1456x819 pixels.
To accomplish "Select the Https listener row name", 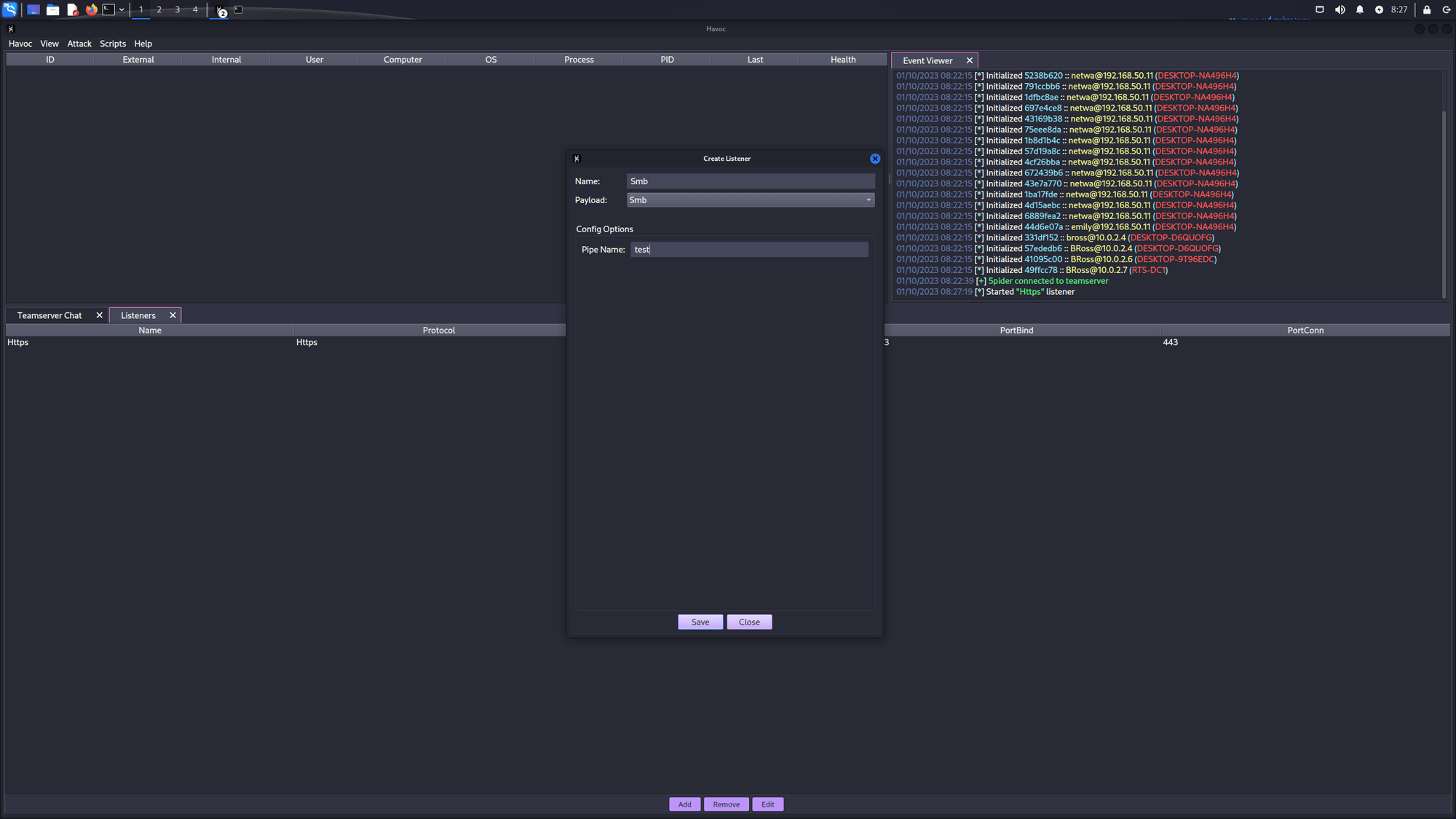I will 17,342.
